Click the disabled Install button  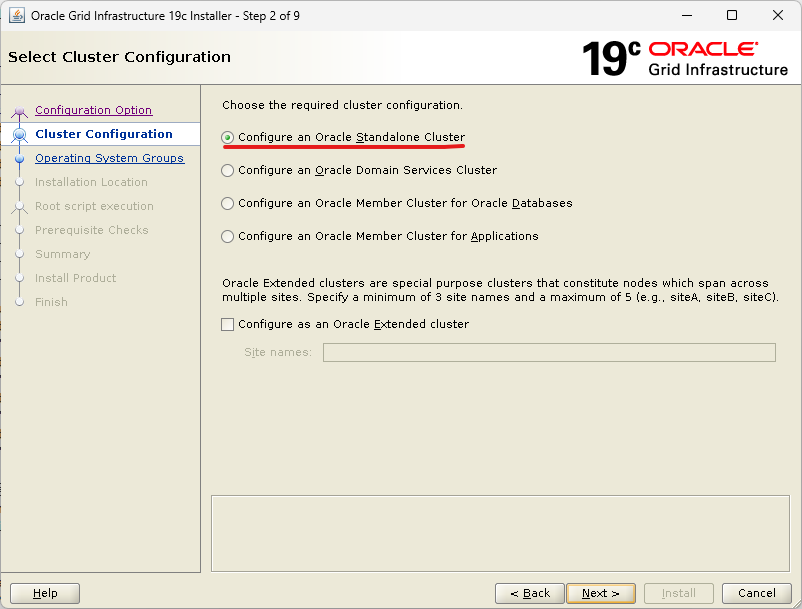tap(679, 593)
